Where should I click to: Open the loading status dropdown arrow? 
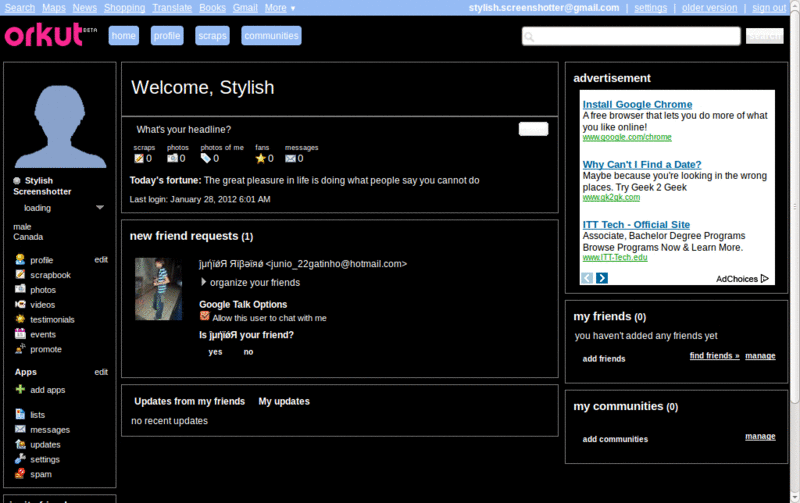coord(100,208)
